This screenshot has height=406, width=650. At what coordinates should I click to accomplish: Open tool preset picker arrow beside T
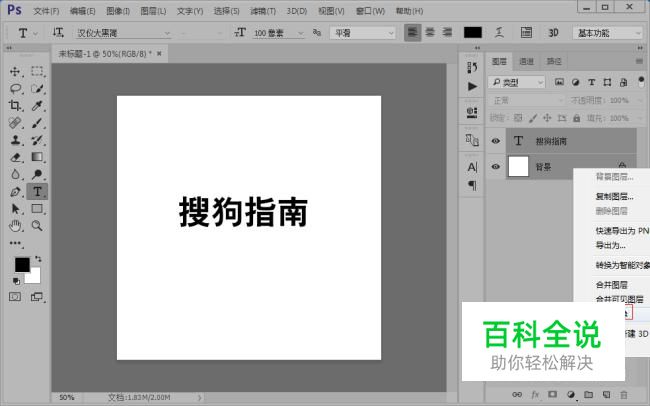(35, 33)
